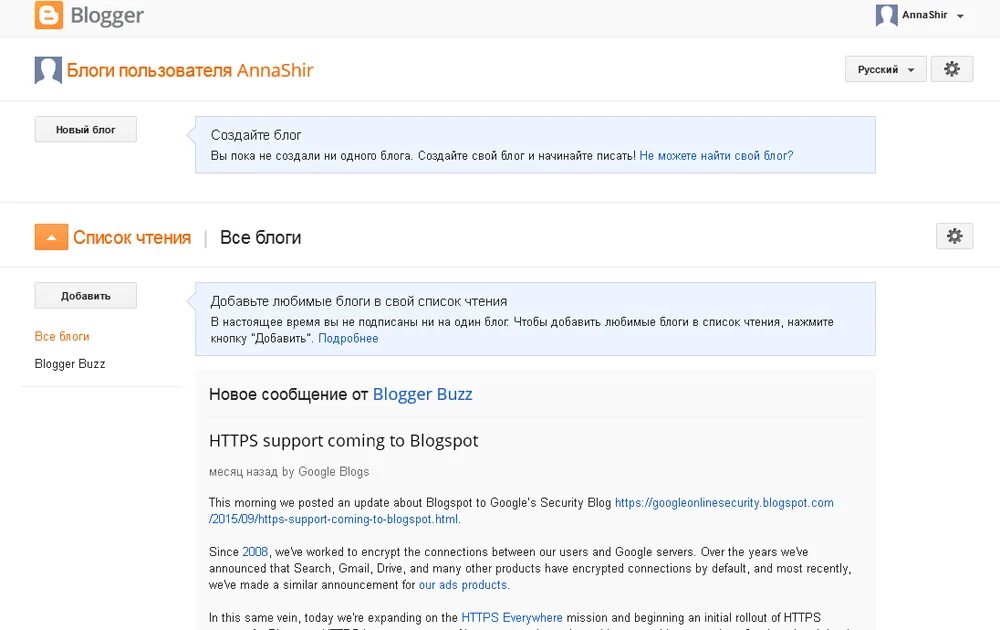
Task: Open the Не можете найти свой блог? link
Action: click(716, 156)
